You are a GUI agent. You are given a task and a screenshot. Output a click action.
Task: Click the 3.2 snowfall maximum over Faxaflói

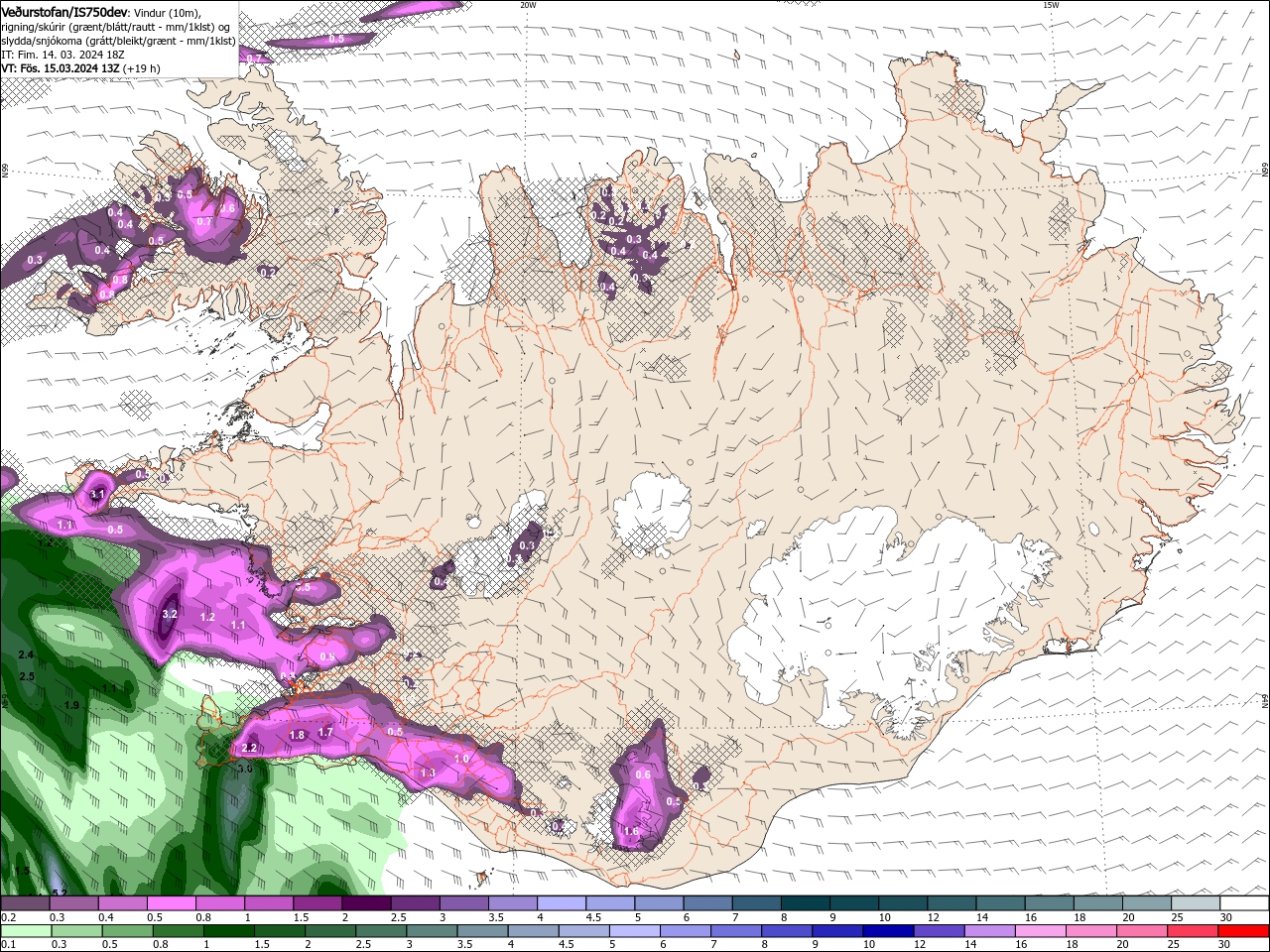pyautogui.click(x=169, y=614)
